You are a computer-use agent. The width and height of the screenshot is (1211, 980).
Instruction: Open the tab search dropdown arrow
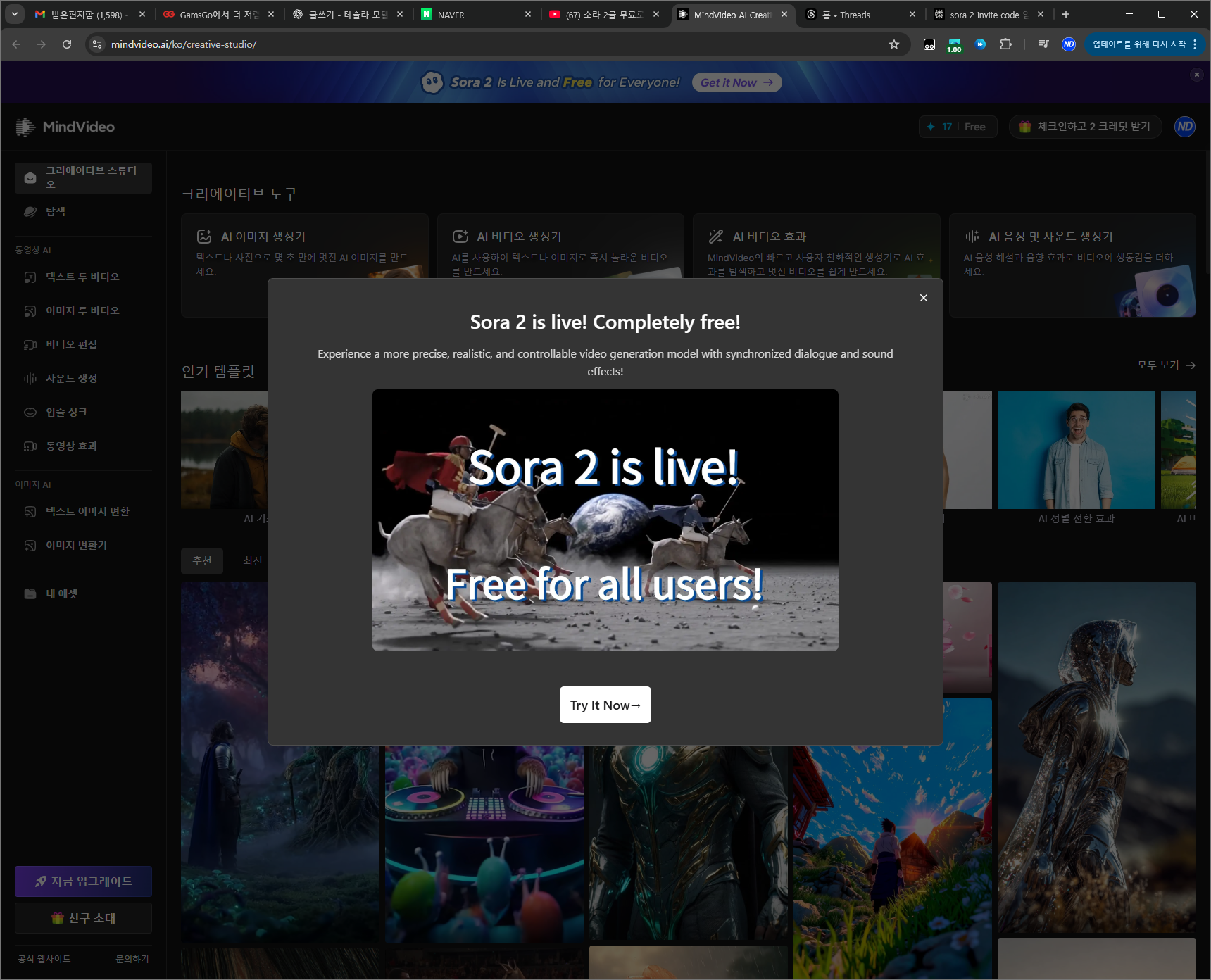[15, 14]
